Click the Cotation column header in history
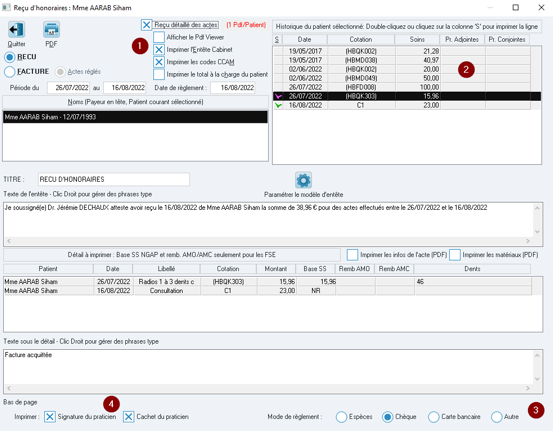The width and height of the screenshot is (553, 431). tap(361, 40)
